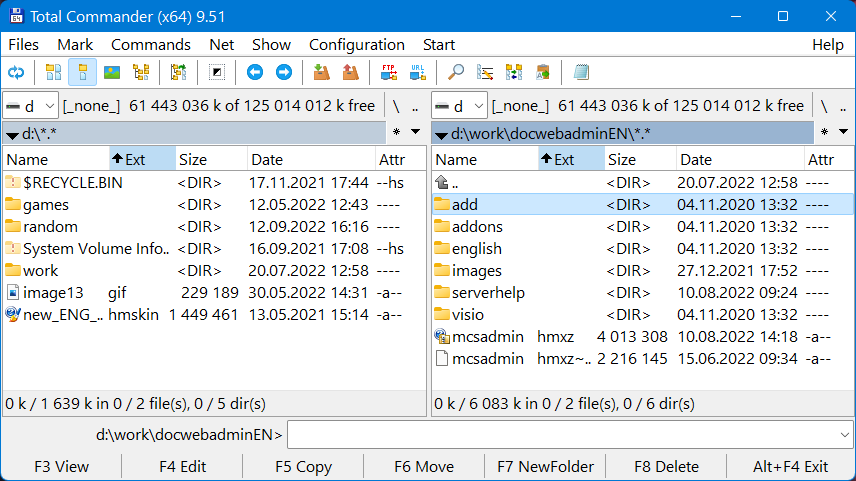
Task: Click F5 Copy button
Action: (304, 467)
